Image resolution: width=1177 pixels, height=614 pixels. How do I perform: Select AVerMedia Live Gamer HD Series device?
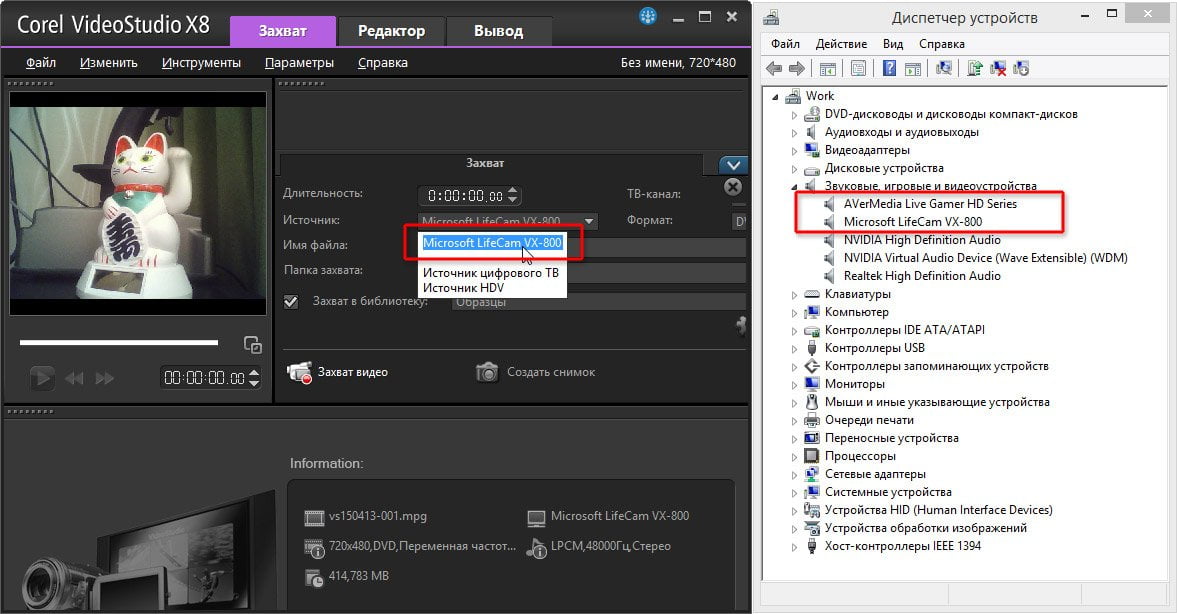pos(930,203)
